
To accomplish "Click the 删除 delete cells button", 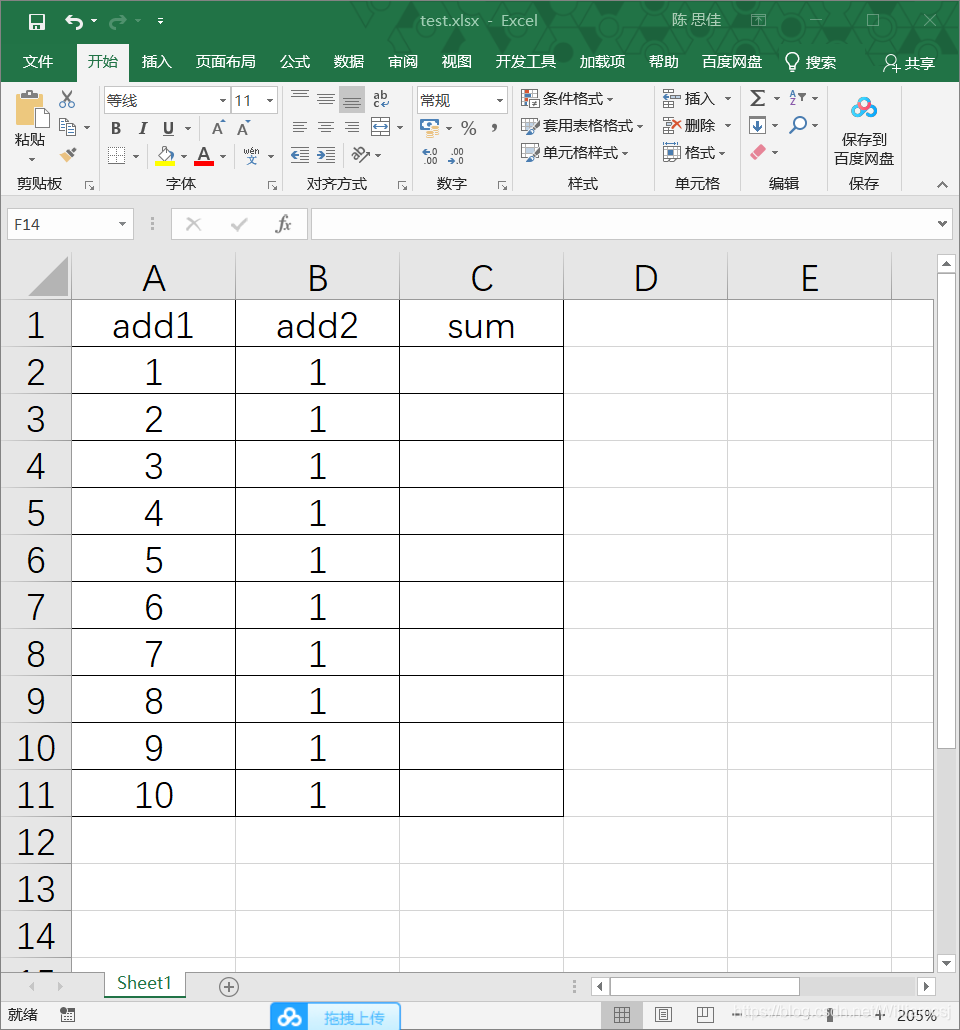I will click(x=697, y=125).
